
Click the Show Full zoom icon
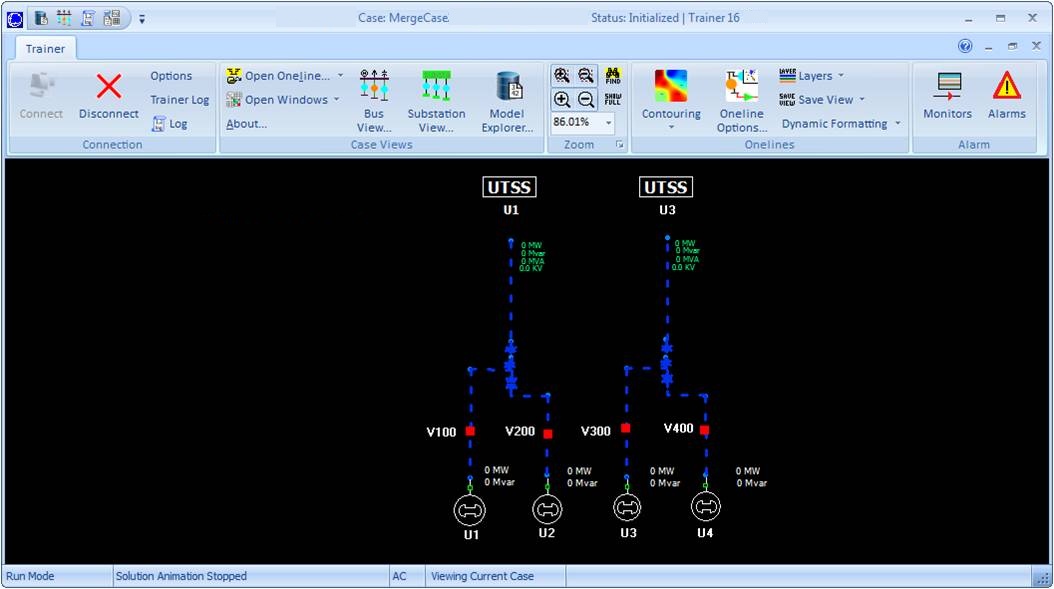point(613,99)
